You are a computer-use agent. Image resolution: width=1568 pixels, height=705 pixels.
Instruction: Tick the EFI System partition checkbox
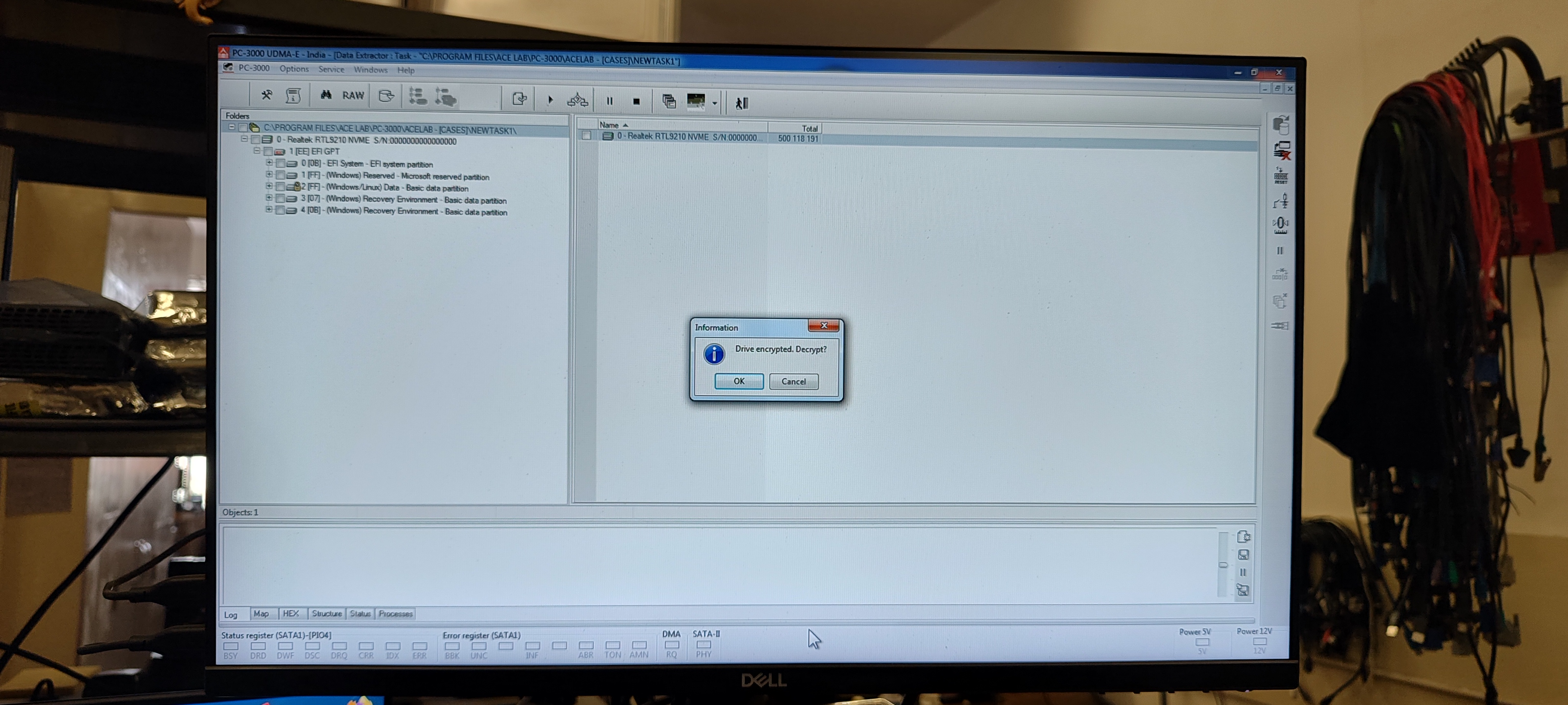[281, 164]
